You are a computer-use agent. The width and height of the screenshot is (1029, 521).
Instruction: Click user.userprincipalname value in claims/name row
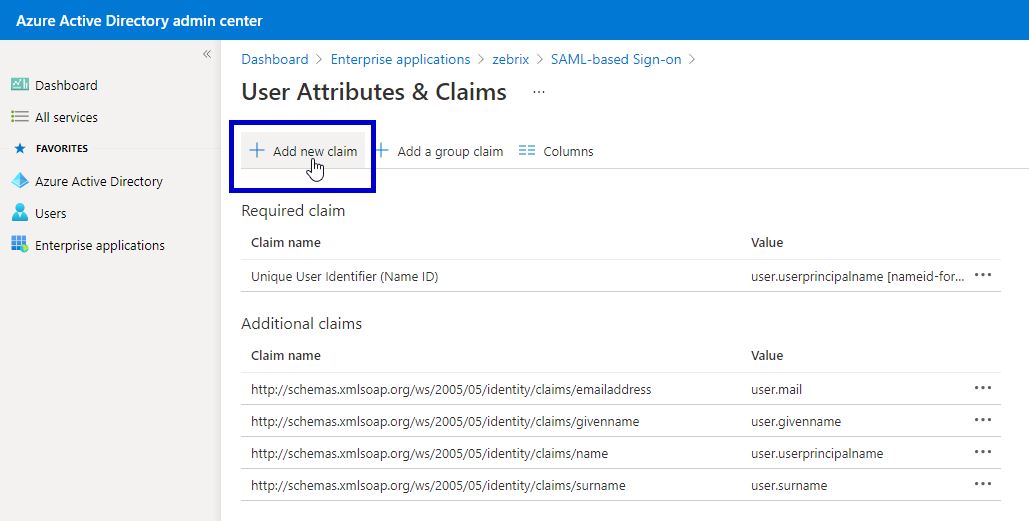pos(817,453)
